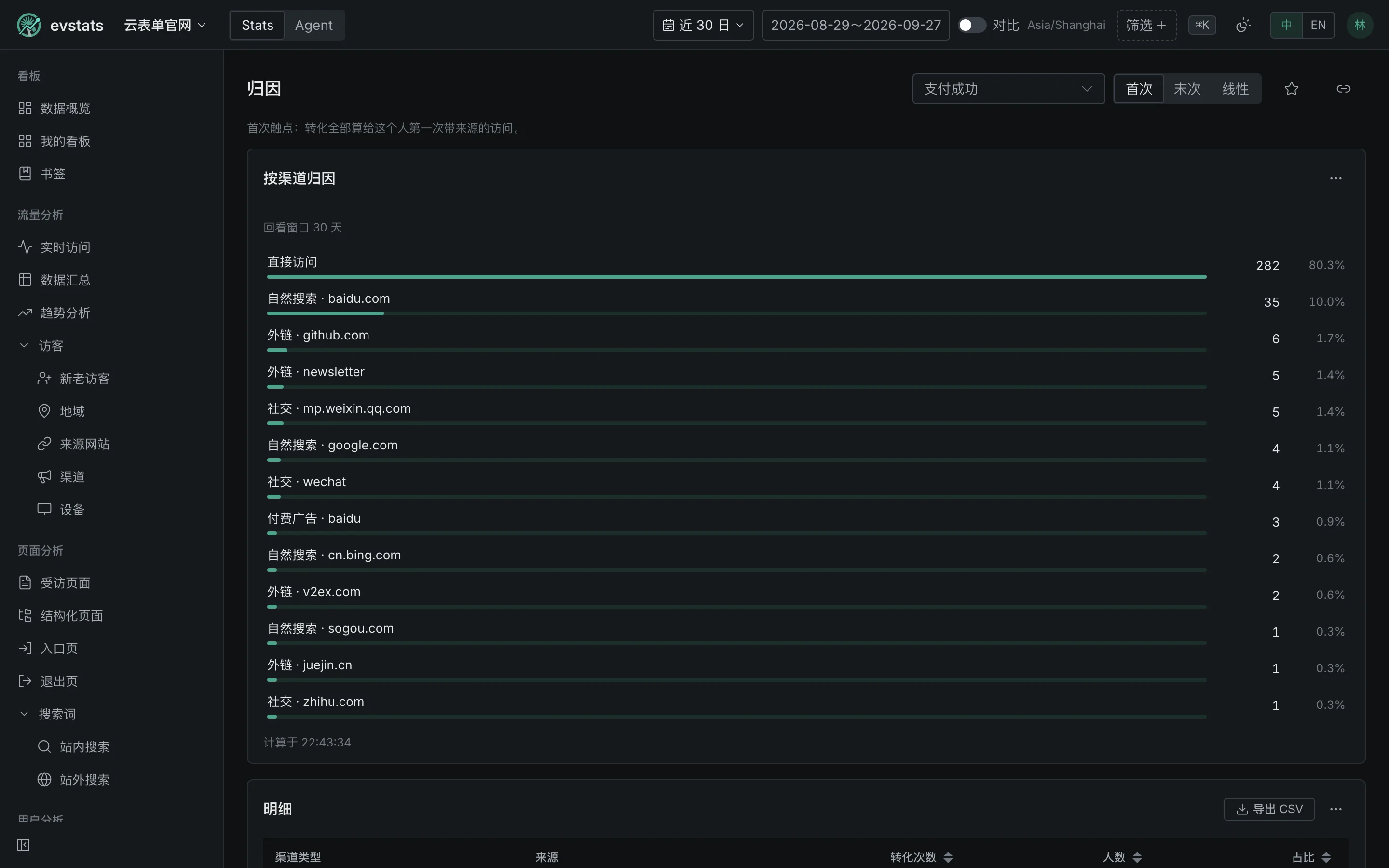The height and width of the screenshot is (868, 1389).
Task: Switch to the Agent tab
Action: pos(314,25)
